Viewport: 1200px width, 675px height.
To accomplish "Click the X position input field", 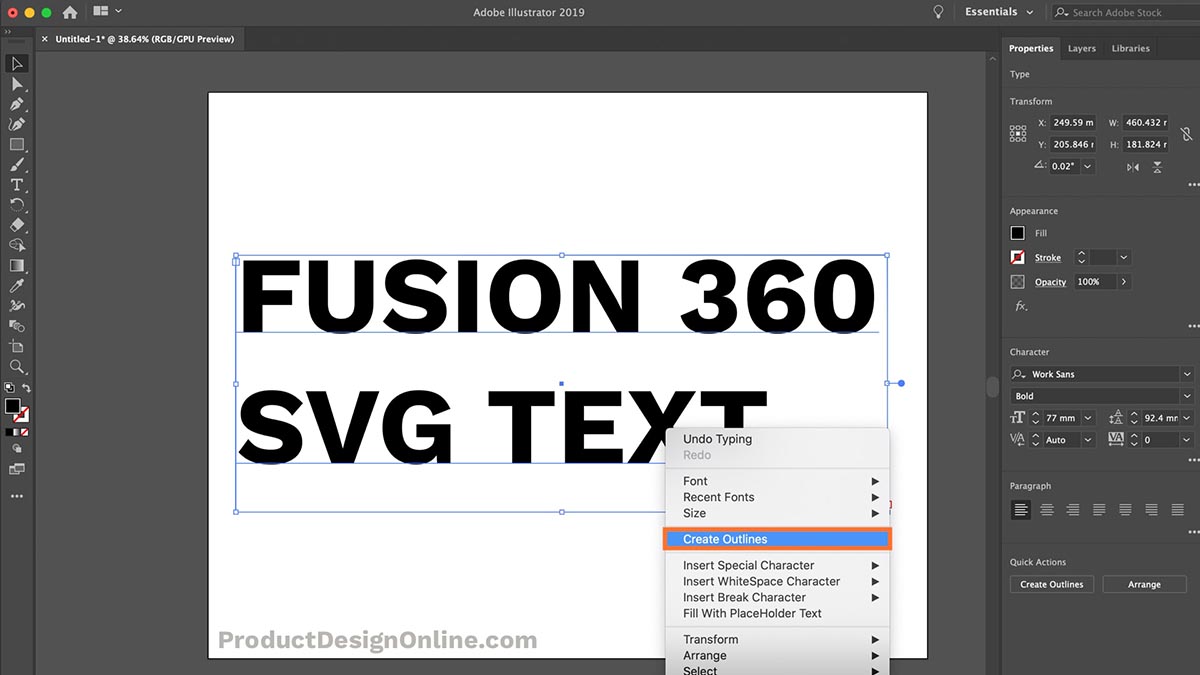I will pyautogui.click(x=1073, y=123).
